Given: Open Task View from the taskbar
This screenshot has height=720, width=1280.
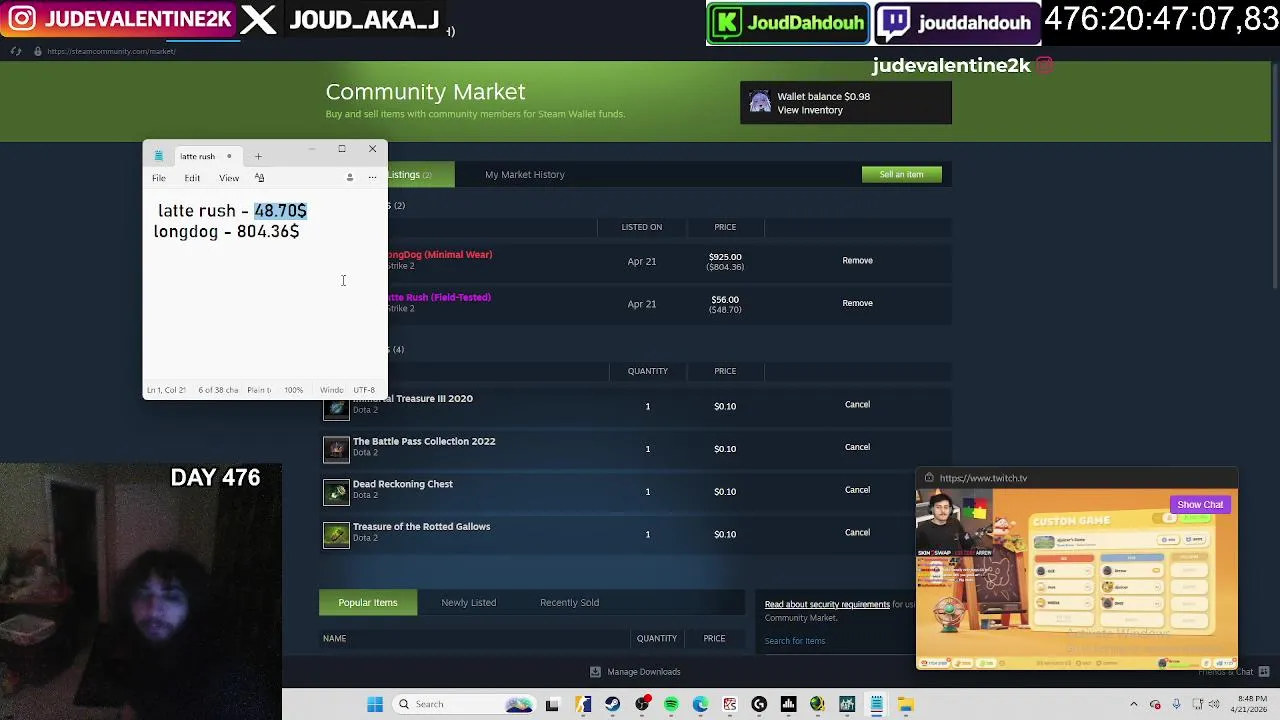Looking at the screenshot, I should pos(552,705).
